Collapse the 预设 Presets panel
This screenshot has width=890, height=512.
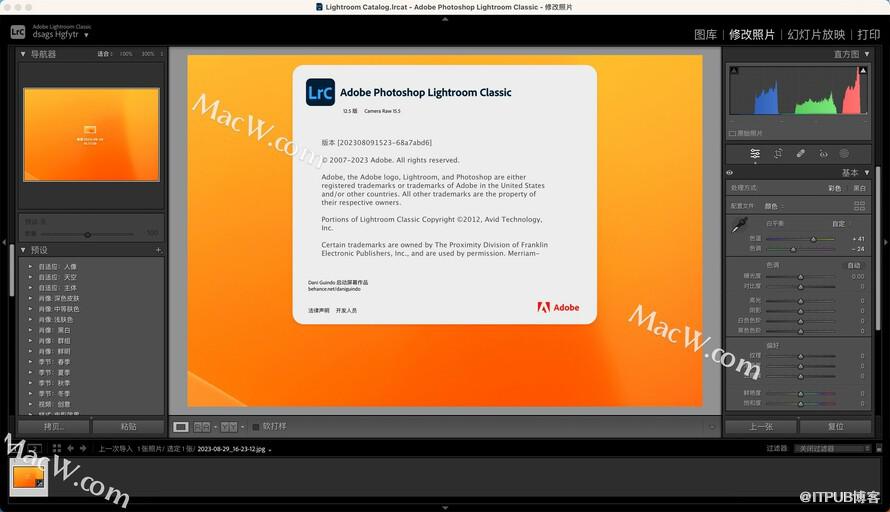tap(23, 250)
